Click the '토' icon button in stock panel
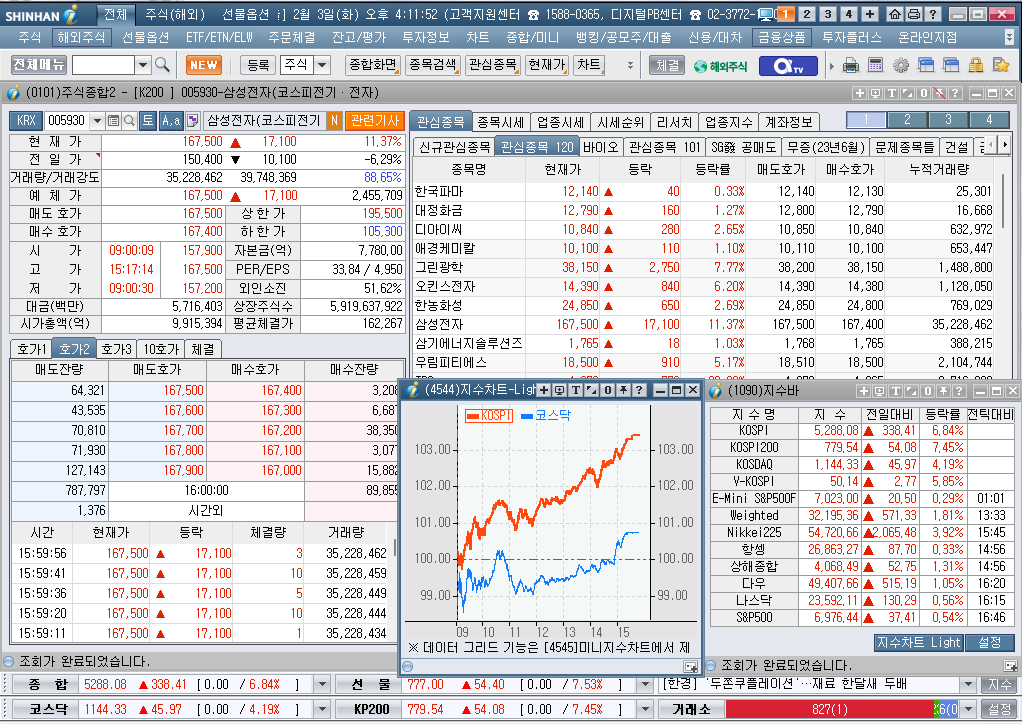 coord(148,121)
